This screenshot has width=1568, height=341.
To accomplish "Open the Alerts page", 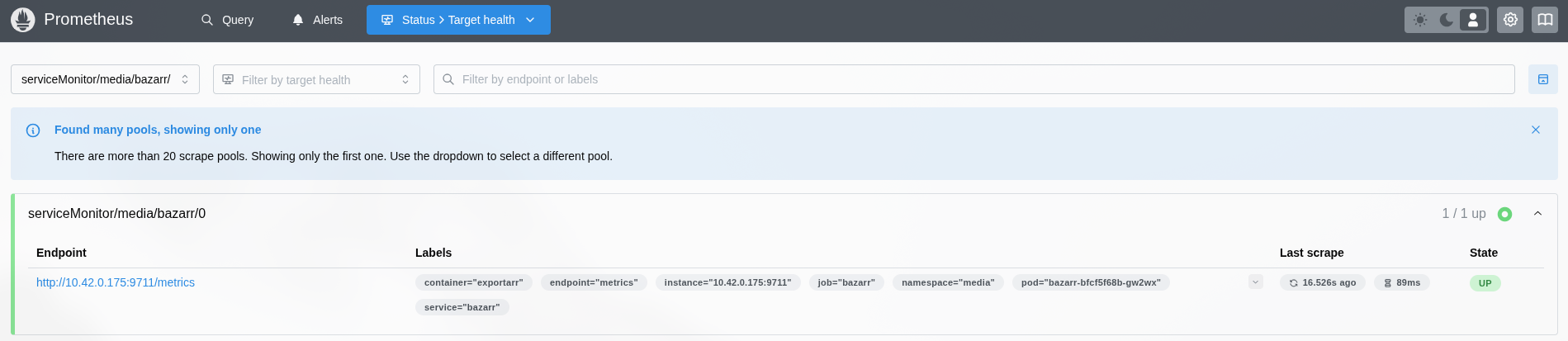I will 318,20.
